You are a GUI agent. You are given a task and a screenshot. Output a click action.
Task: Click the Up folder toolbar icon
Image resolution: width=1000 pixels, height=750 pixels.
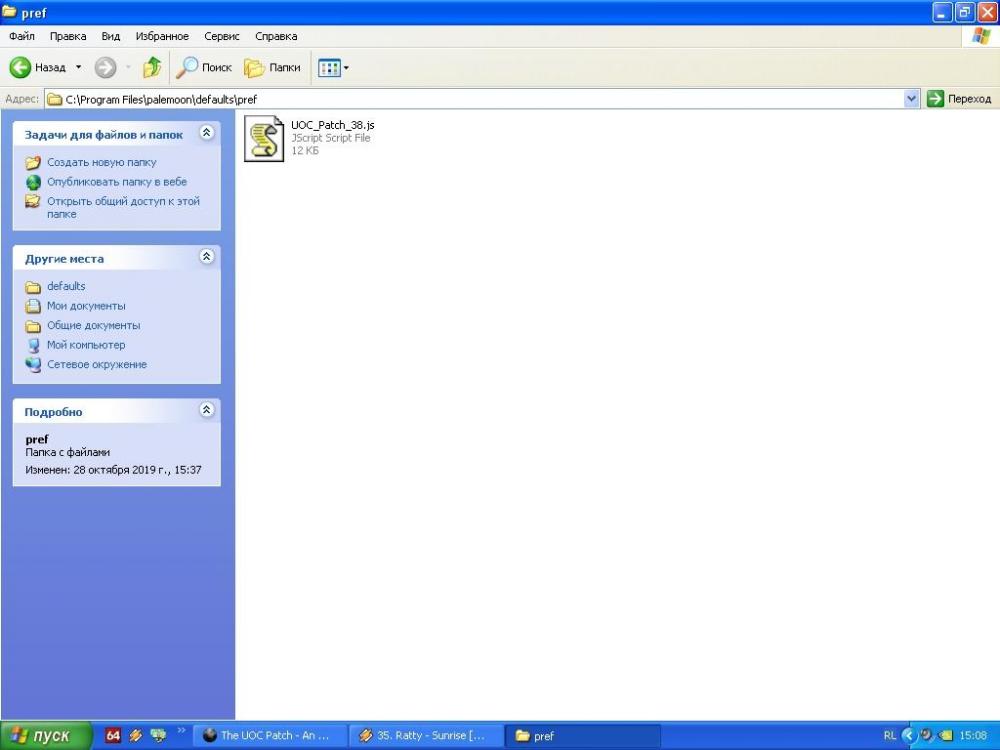pyautogui.click(x=152, y=67)
